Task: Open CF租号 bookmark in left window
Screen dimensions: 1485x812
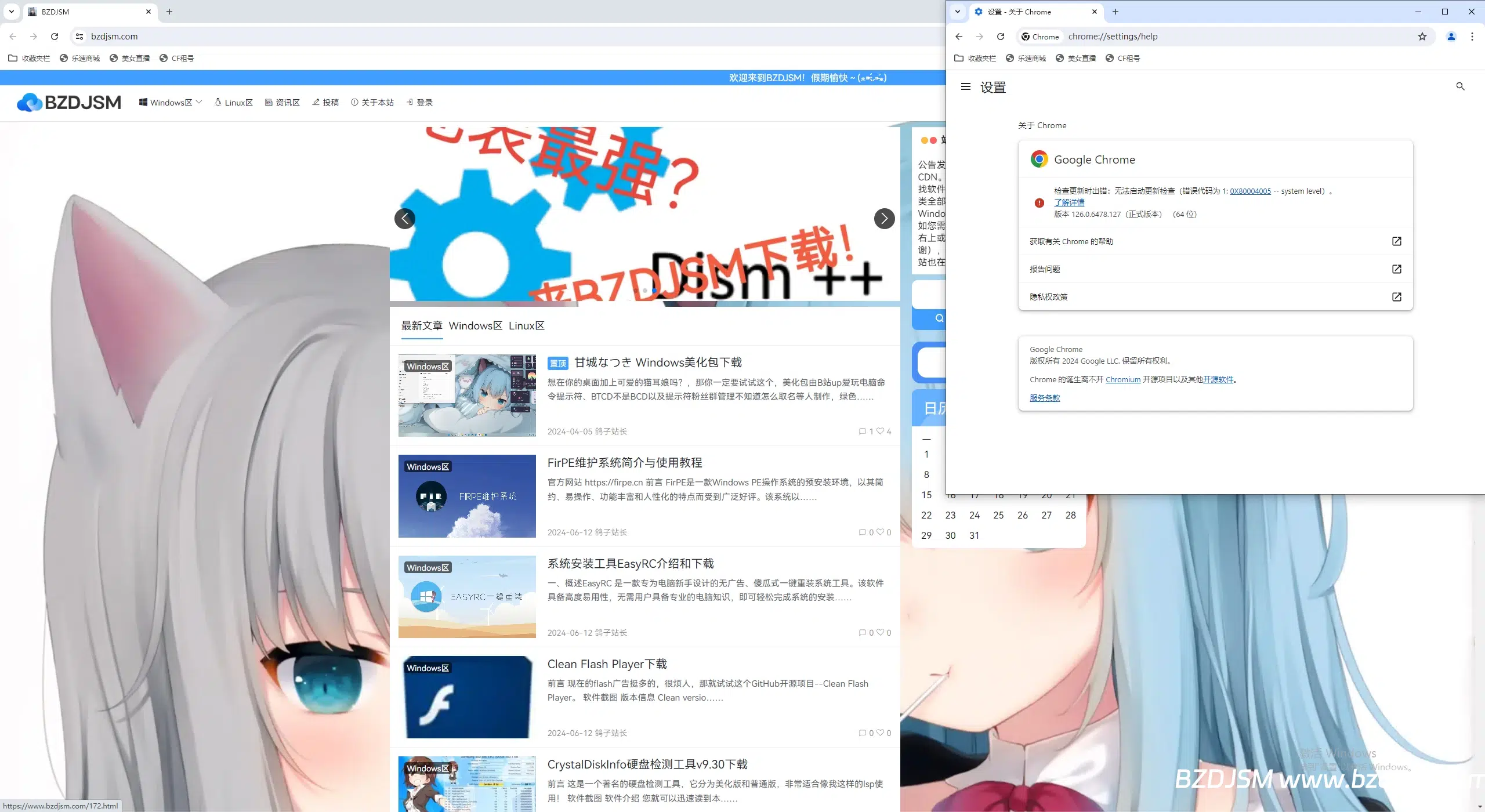Action: [177, 58]
